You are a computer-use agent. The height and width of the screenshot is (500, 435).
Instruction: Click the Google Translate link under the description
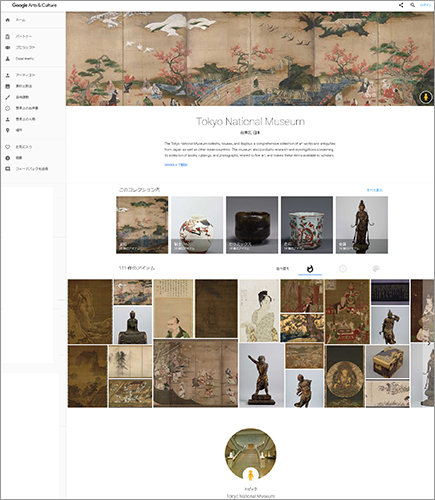(176, 165)
